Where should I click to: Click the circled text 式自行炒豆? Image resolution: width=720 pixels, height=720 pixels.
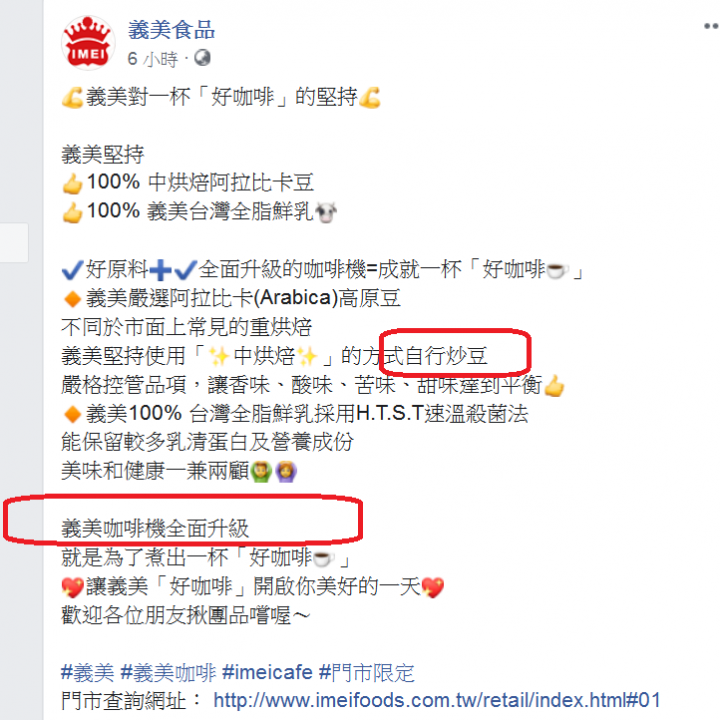click(x=435, y=356)
